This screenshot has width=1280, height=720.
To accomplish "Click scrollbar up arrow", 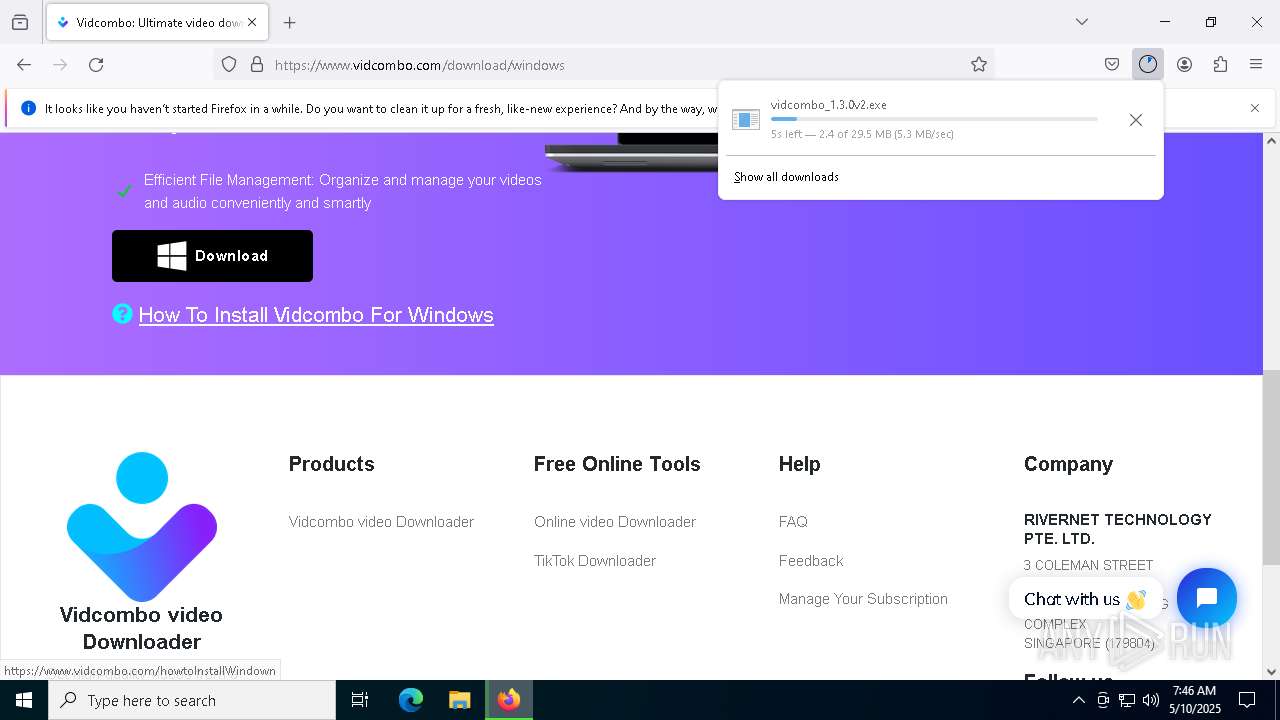I will 1271,141.
